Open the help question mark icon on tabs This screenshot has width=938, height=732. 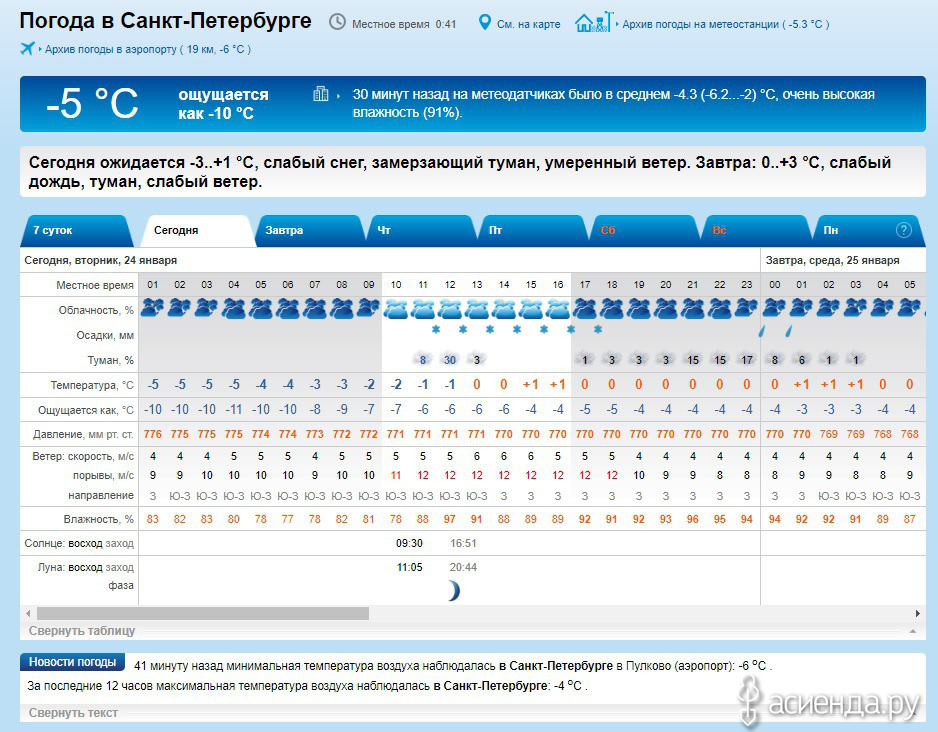pos(903,230)
